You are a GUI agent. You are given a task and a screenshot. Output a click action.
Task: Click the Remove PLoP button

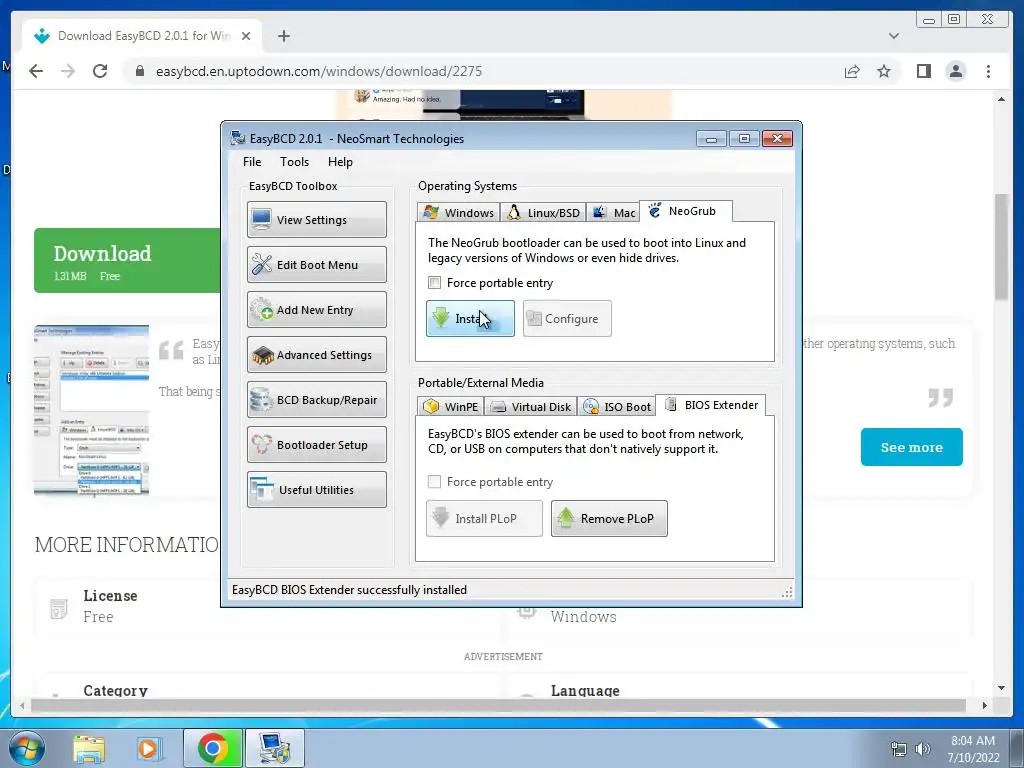point(609,519)
